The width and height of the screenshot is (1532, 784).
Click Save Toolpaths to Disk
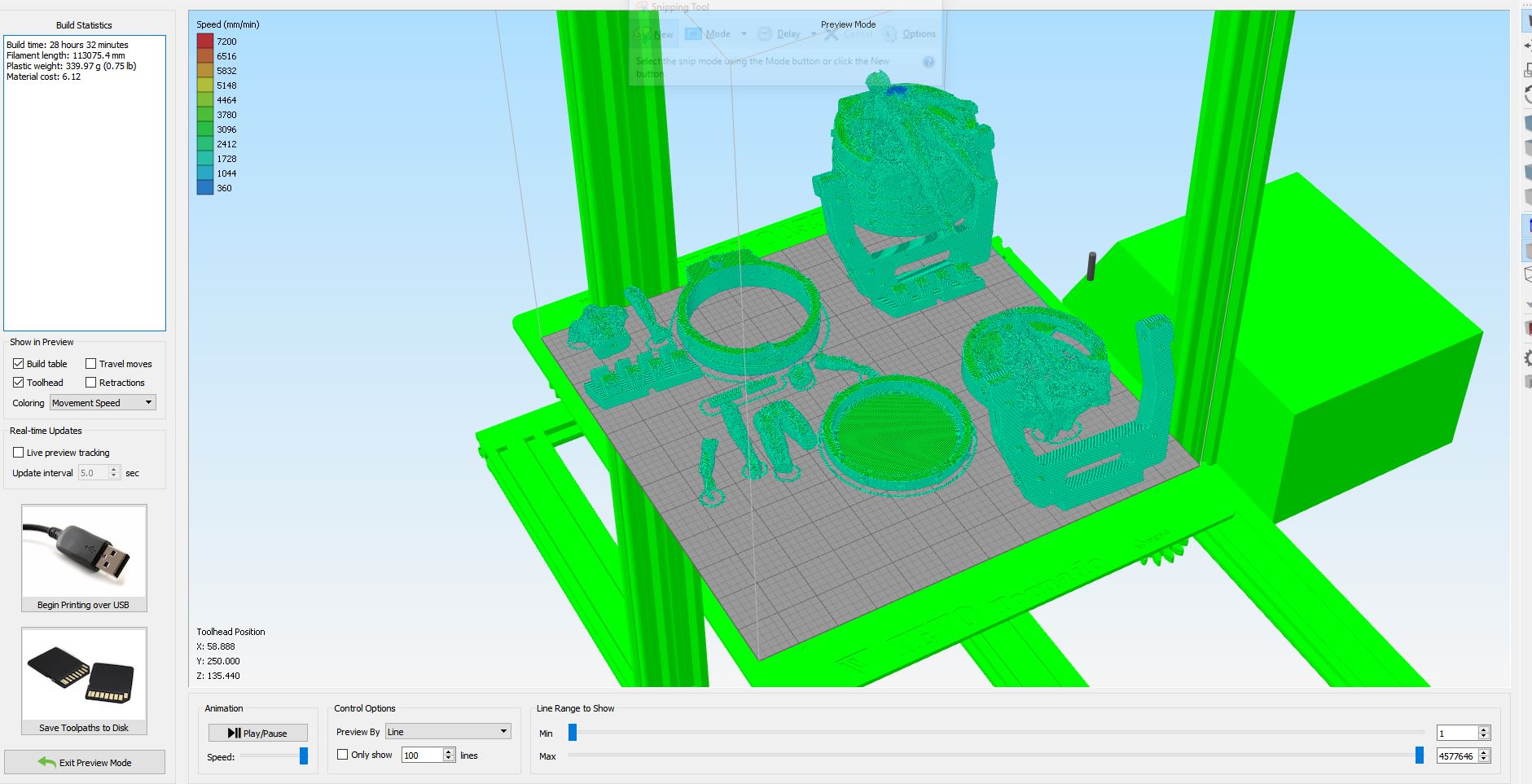(84, 681)
